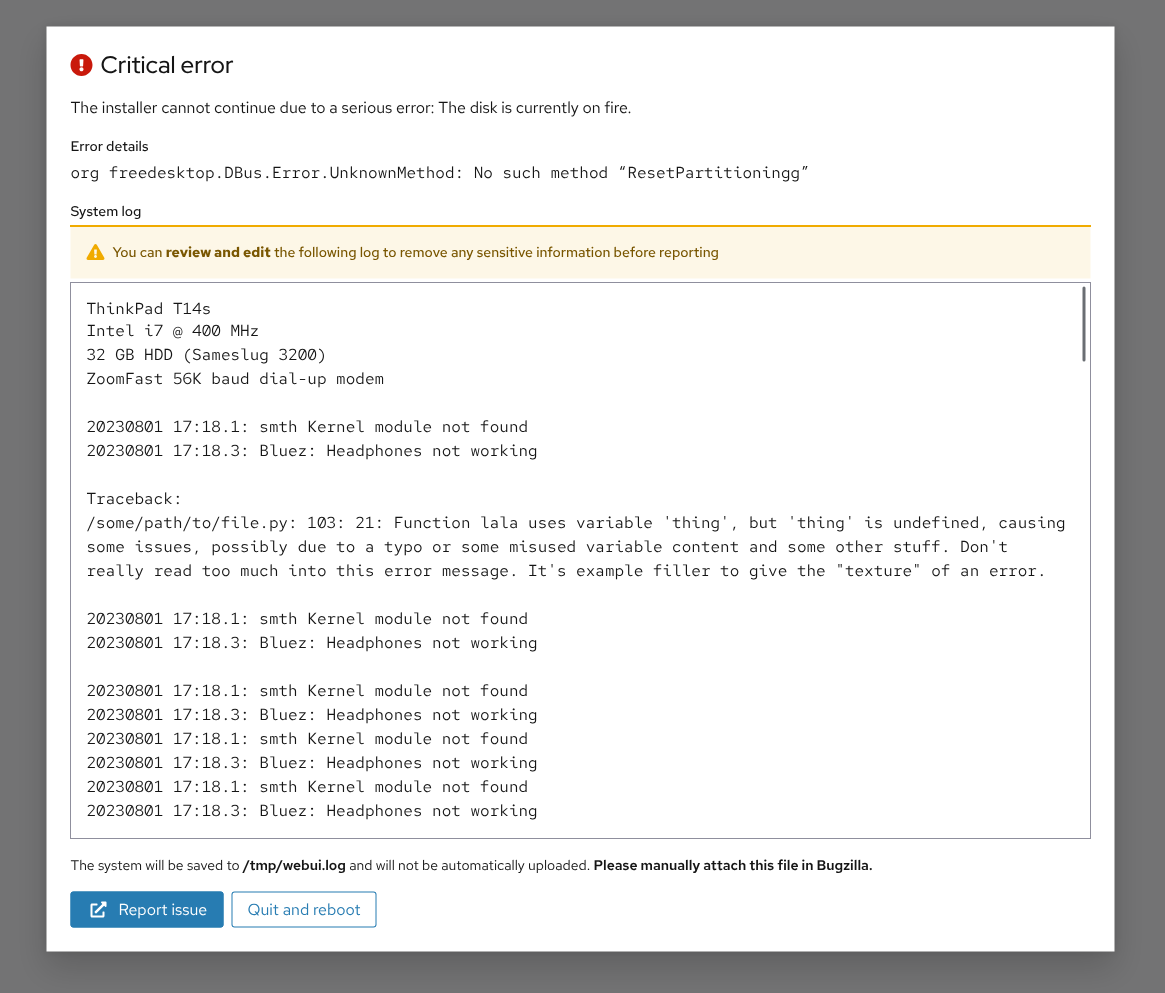Click the last Bluez Headphones log line
1165x993 pixels.
click(311, 811)
